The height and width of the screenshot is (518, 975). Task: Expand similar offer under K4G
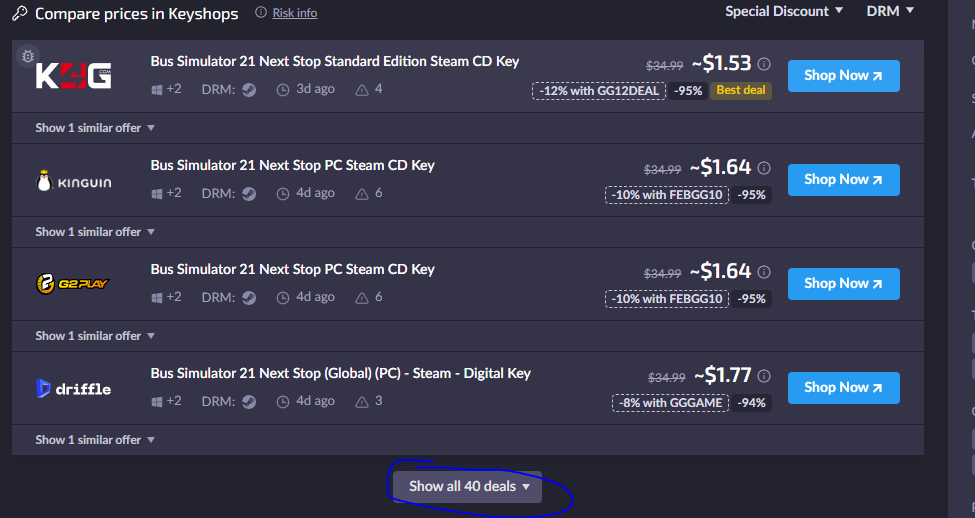click(x=95, y=128)
